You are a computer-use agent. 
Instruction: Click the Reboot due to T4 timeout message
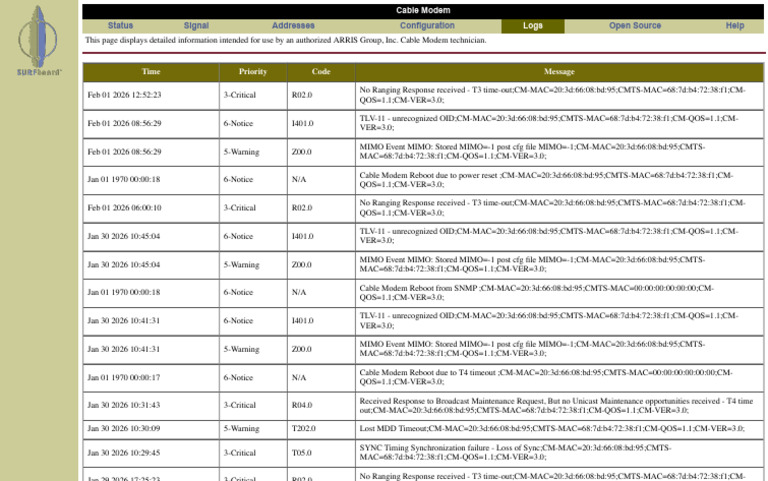tap(546, 377)
